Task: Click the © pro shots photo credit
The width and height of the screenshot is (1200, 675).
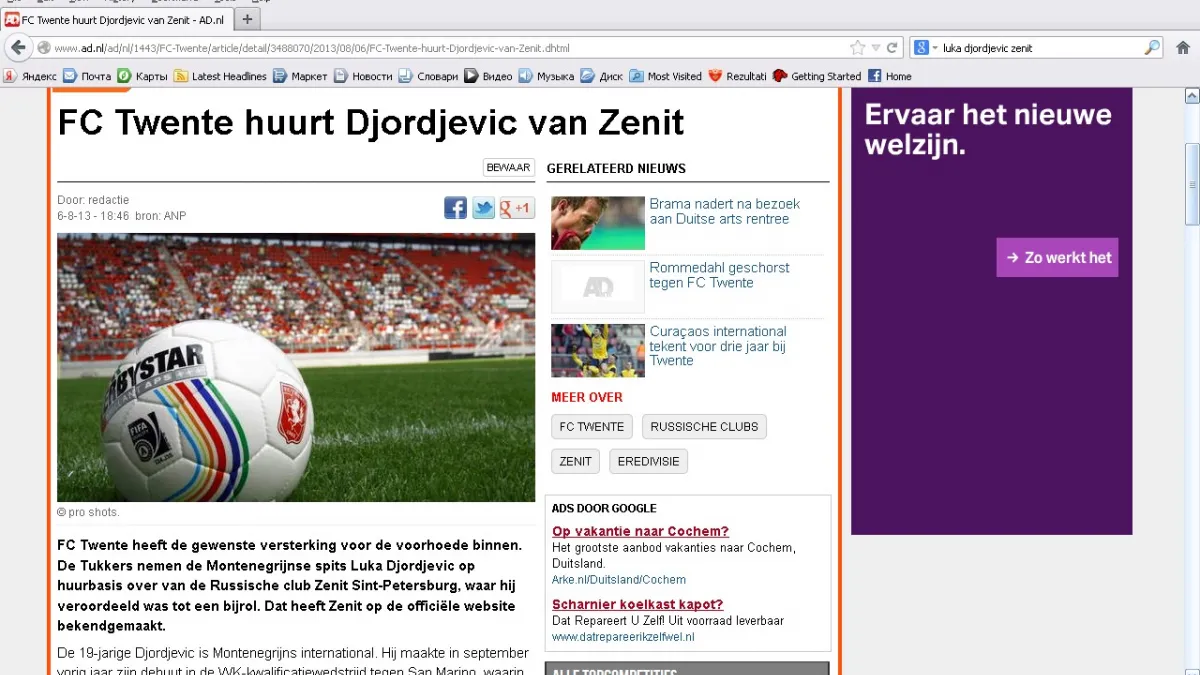Action: 88,512
